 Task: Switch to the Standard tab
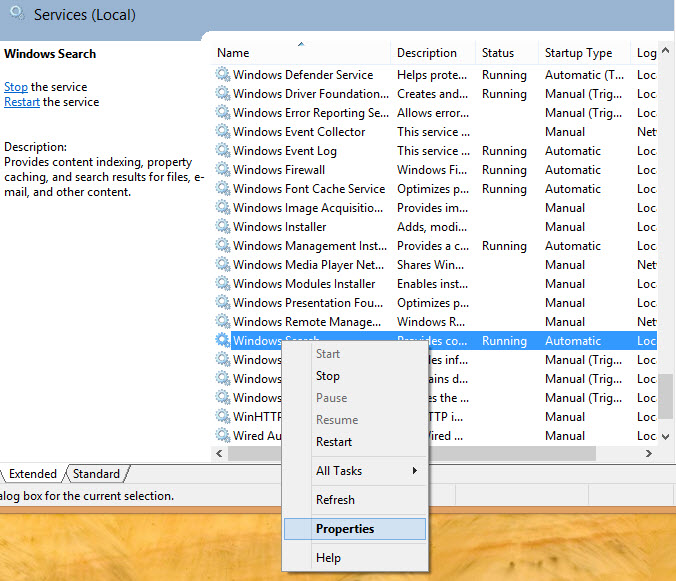pyautogui.click(x=97, y=474)
